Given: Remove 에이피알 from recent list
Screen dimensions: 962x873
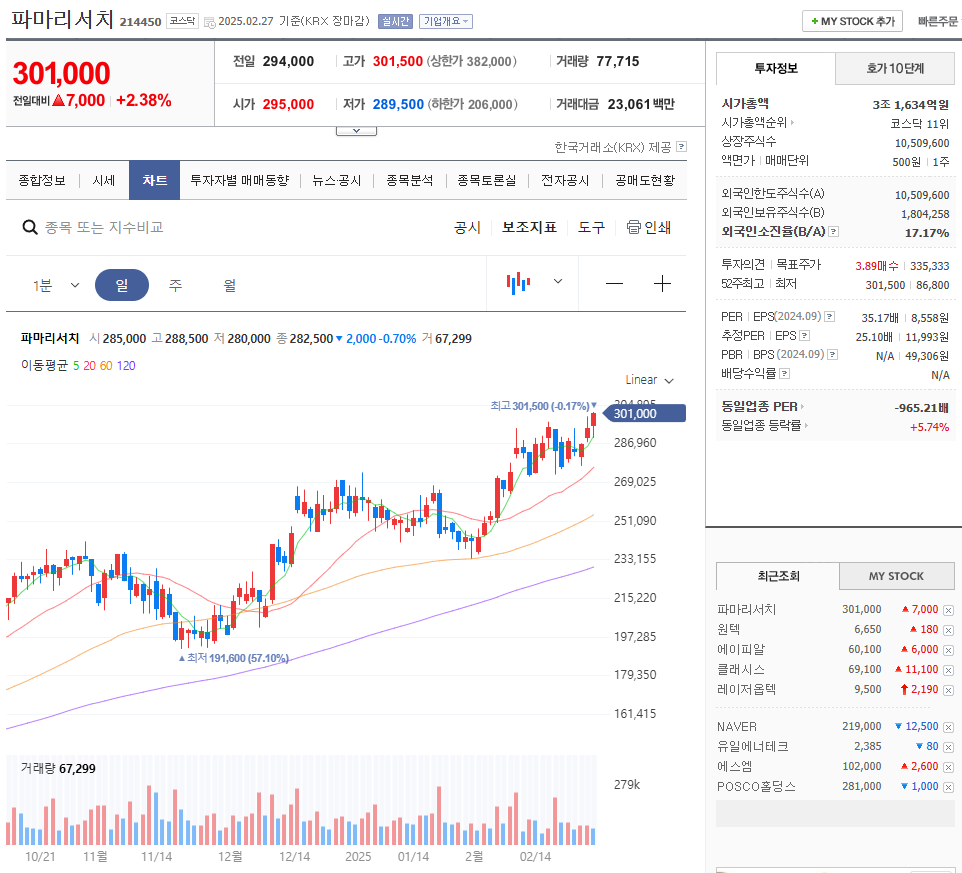Looking at the screenshot, I should 948,650.
